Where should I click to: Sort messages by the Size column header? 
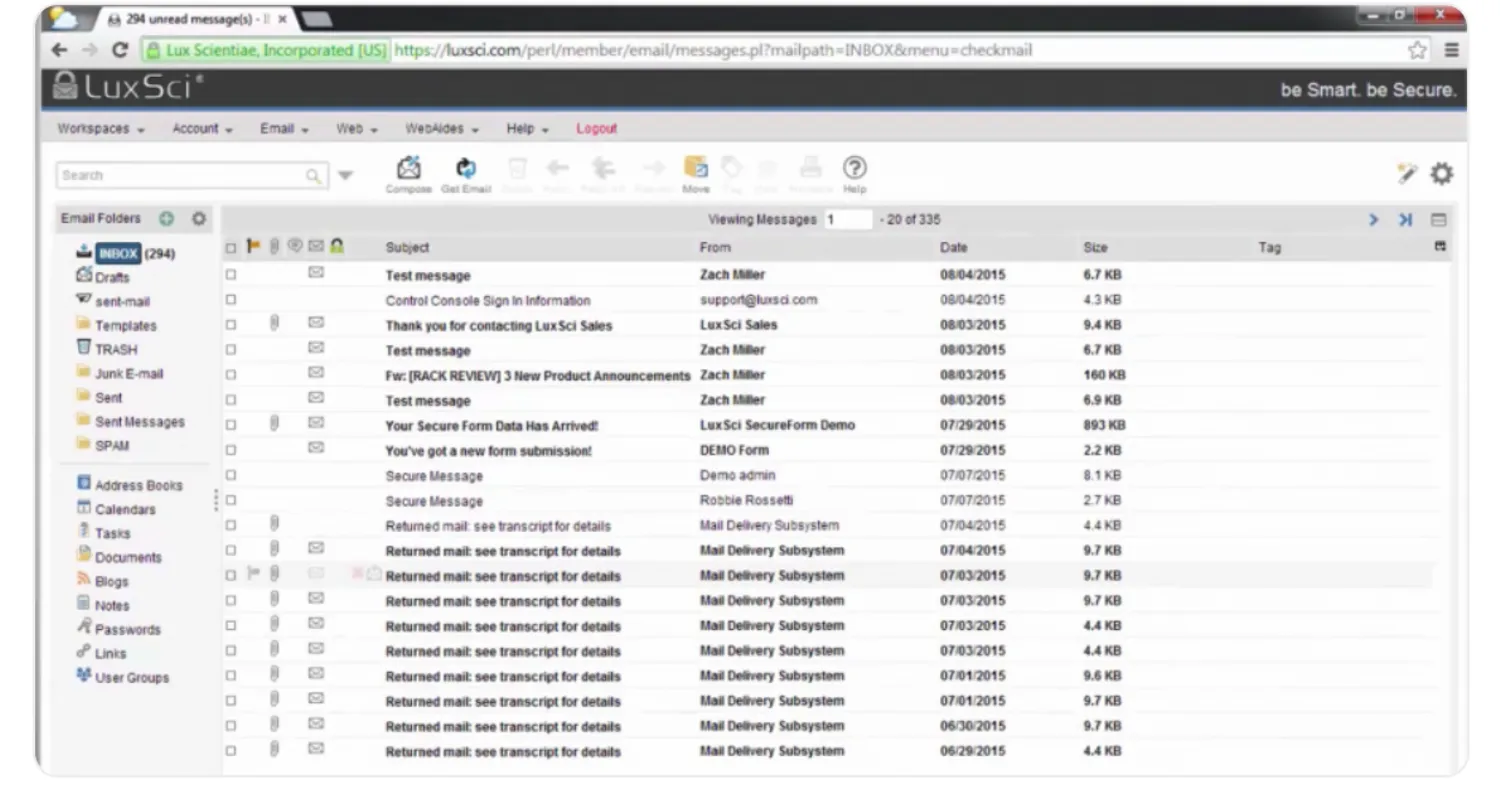coord(1095,247)
